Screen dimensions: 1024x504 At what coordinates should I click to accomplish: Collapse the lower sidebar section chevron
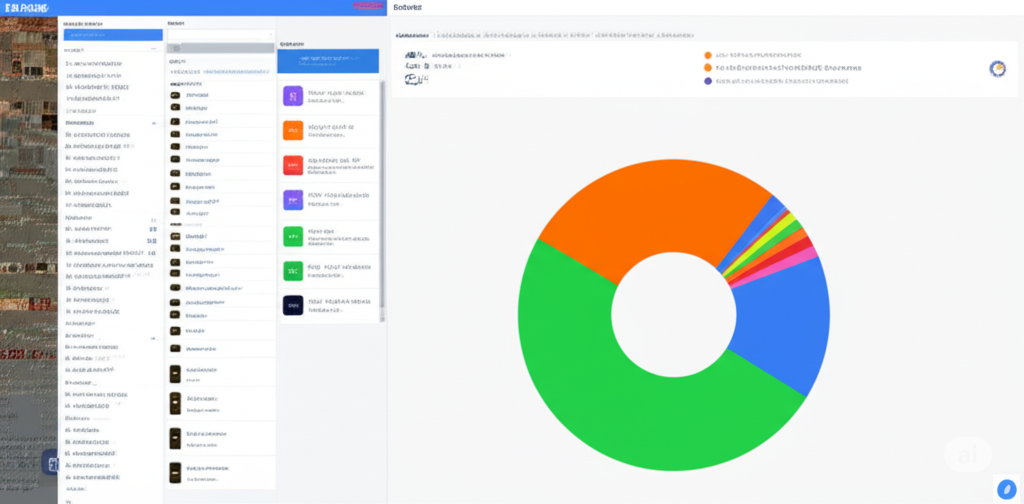point(154,338)
